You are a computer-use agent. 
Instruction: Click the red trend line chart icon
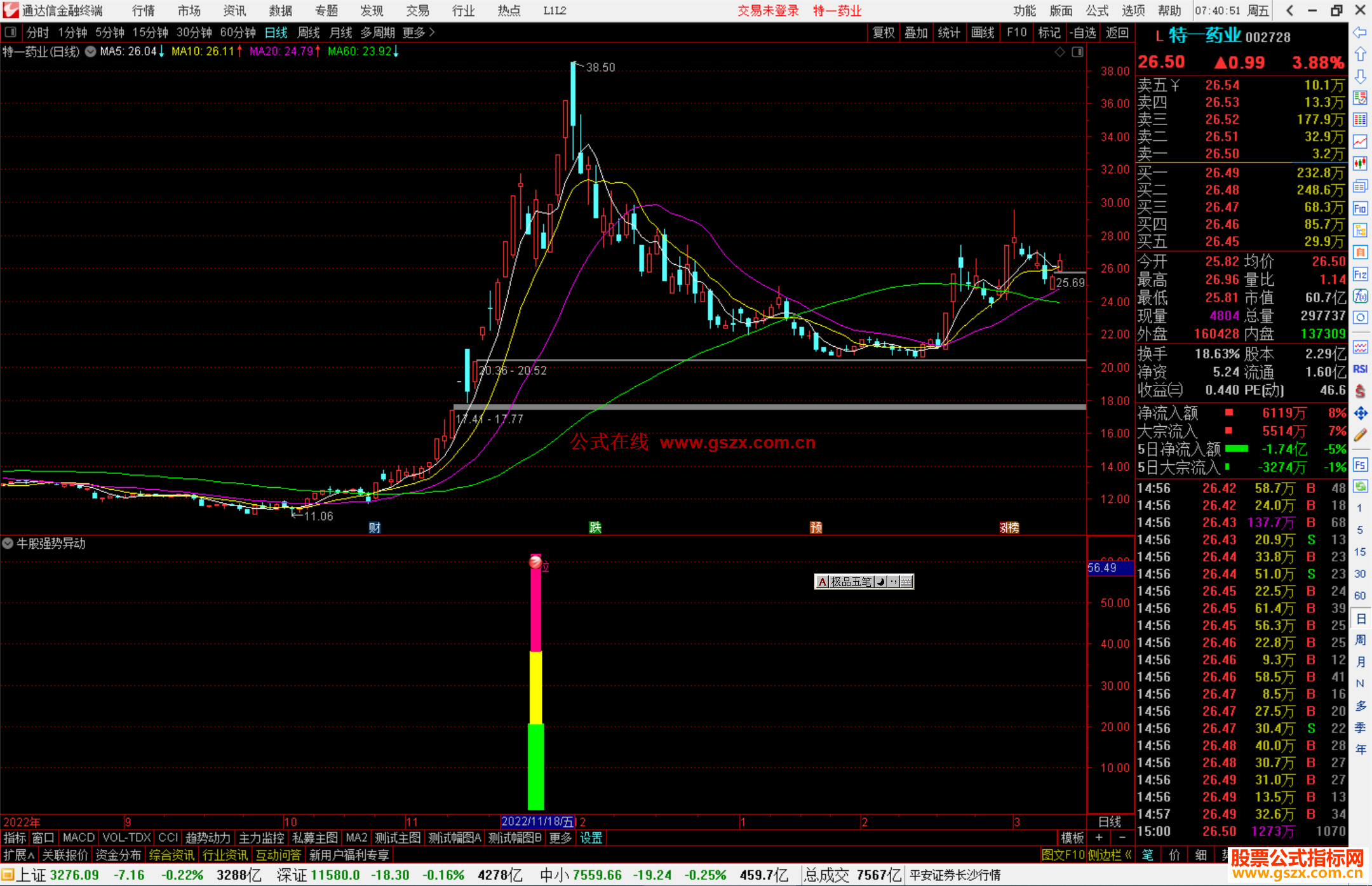(1360, 142)
